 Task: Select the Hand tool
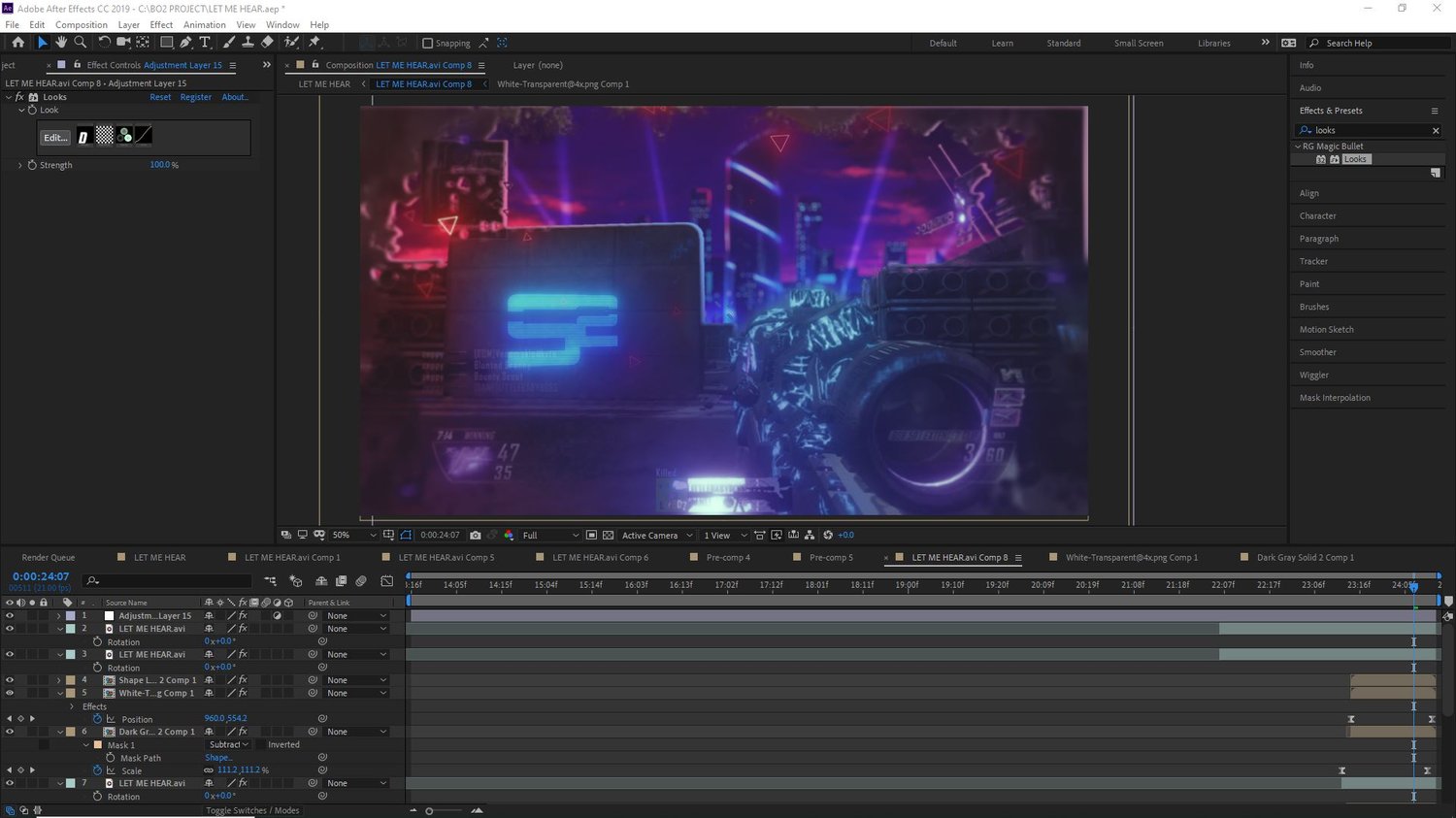61,43
